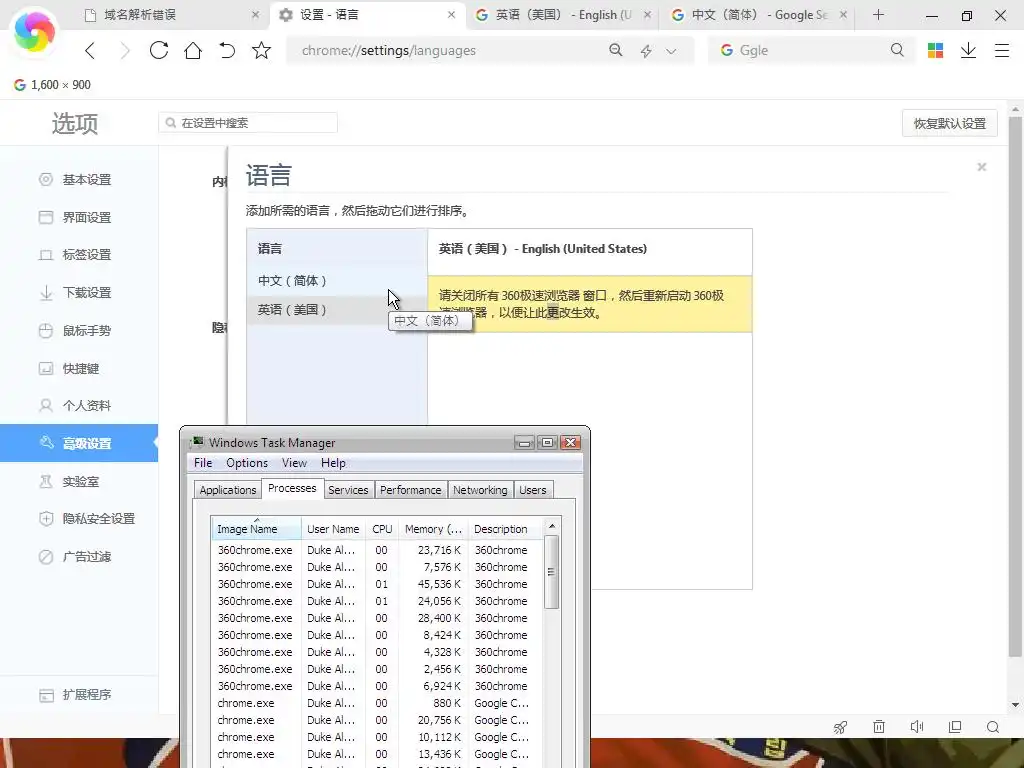Sort processes by User Name column
Viewport: 1024px width, 768px height.
coord(333,529)
